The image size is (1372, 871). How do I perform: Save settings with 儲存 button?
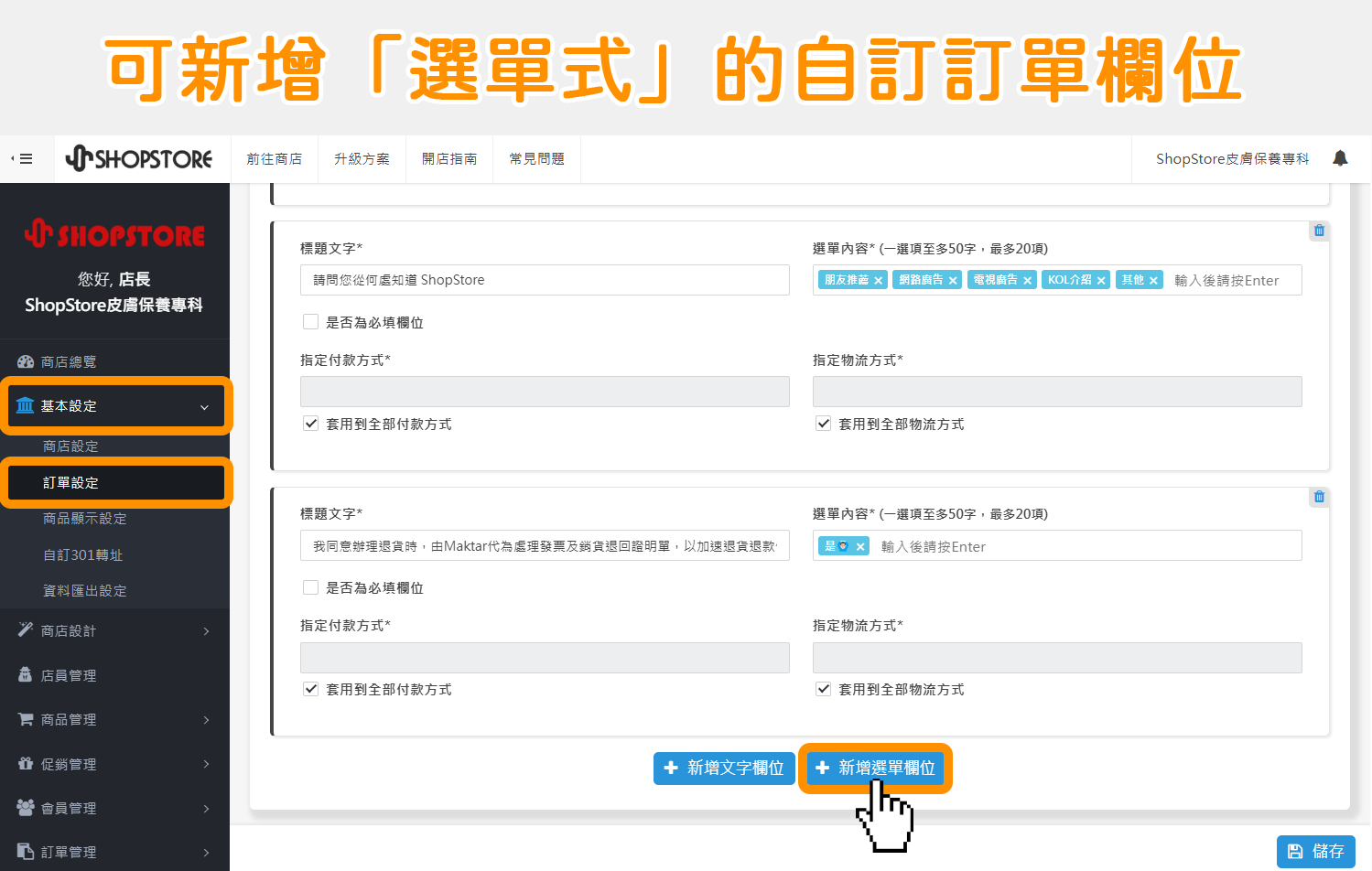[x=1315, y=852]
